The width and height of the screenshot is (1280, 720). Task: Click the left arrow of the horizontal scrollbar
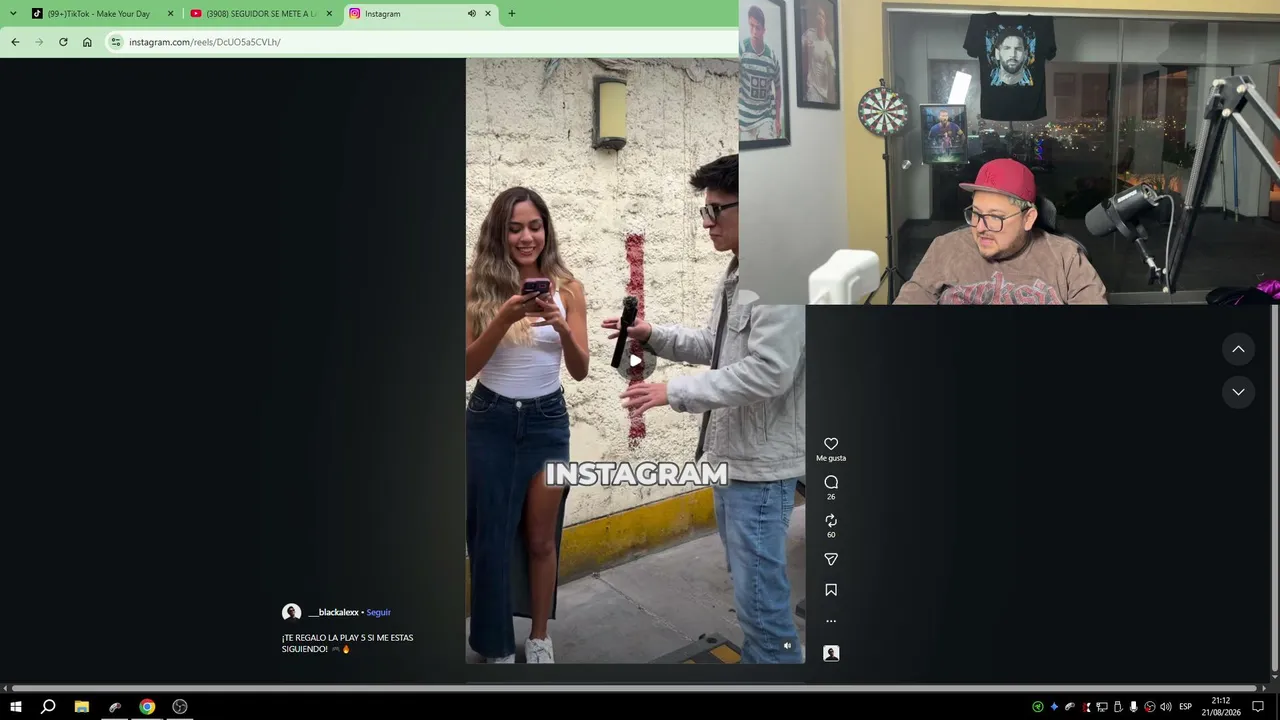pyautogui.click(x=5, y=688)
